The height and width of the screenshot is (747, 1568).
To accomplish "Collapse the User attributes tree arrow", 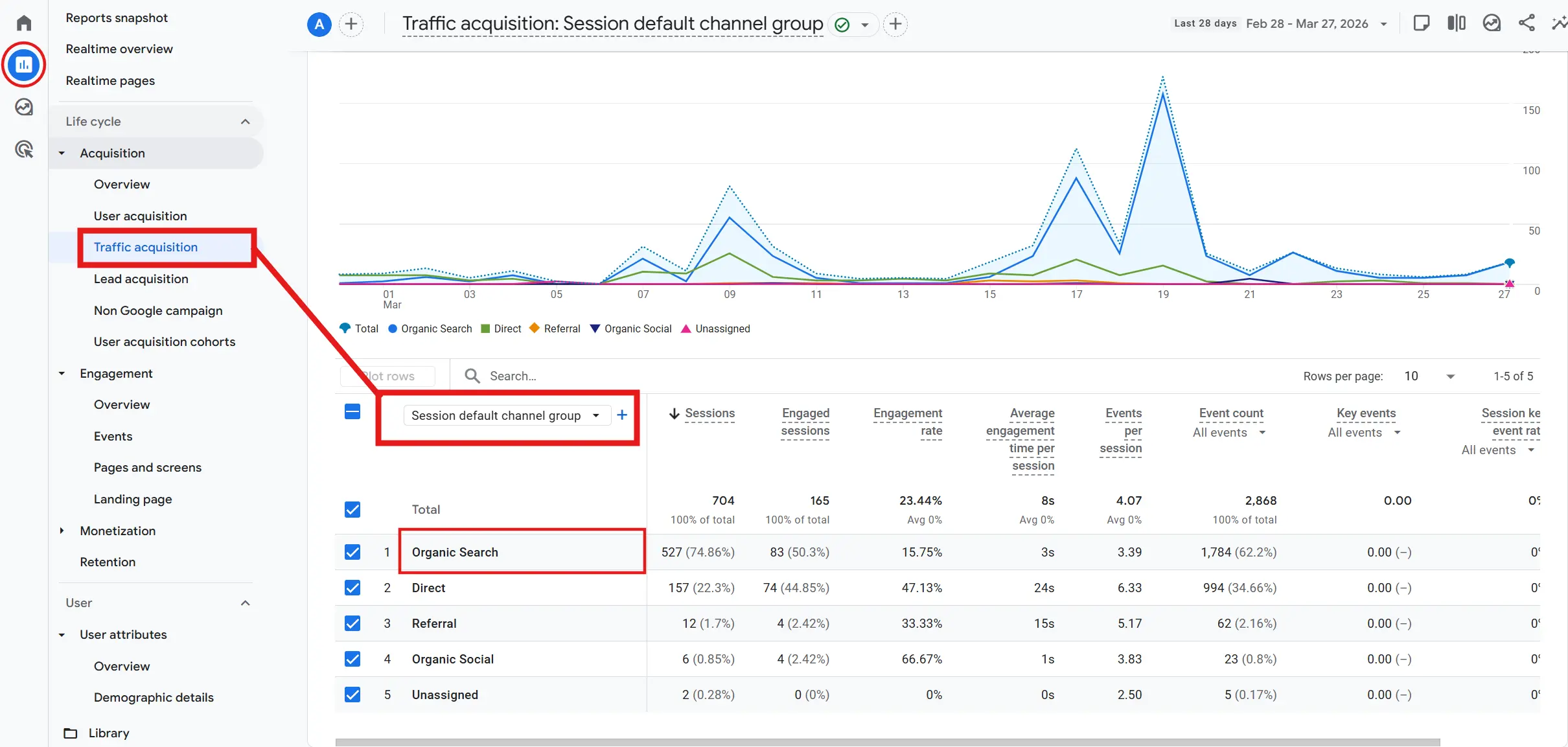I will point(62,635).
